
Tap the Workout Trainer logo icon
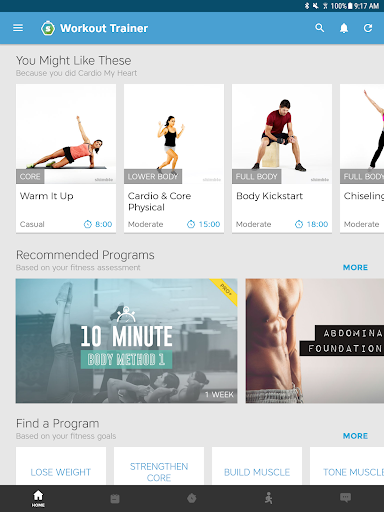click(x=48, y=28)
